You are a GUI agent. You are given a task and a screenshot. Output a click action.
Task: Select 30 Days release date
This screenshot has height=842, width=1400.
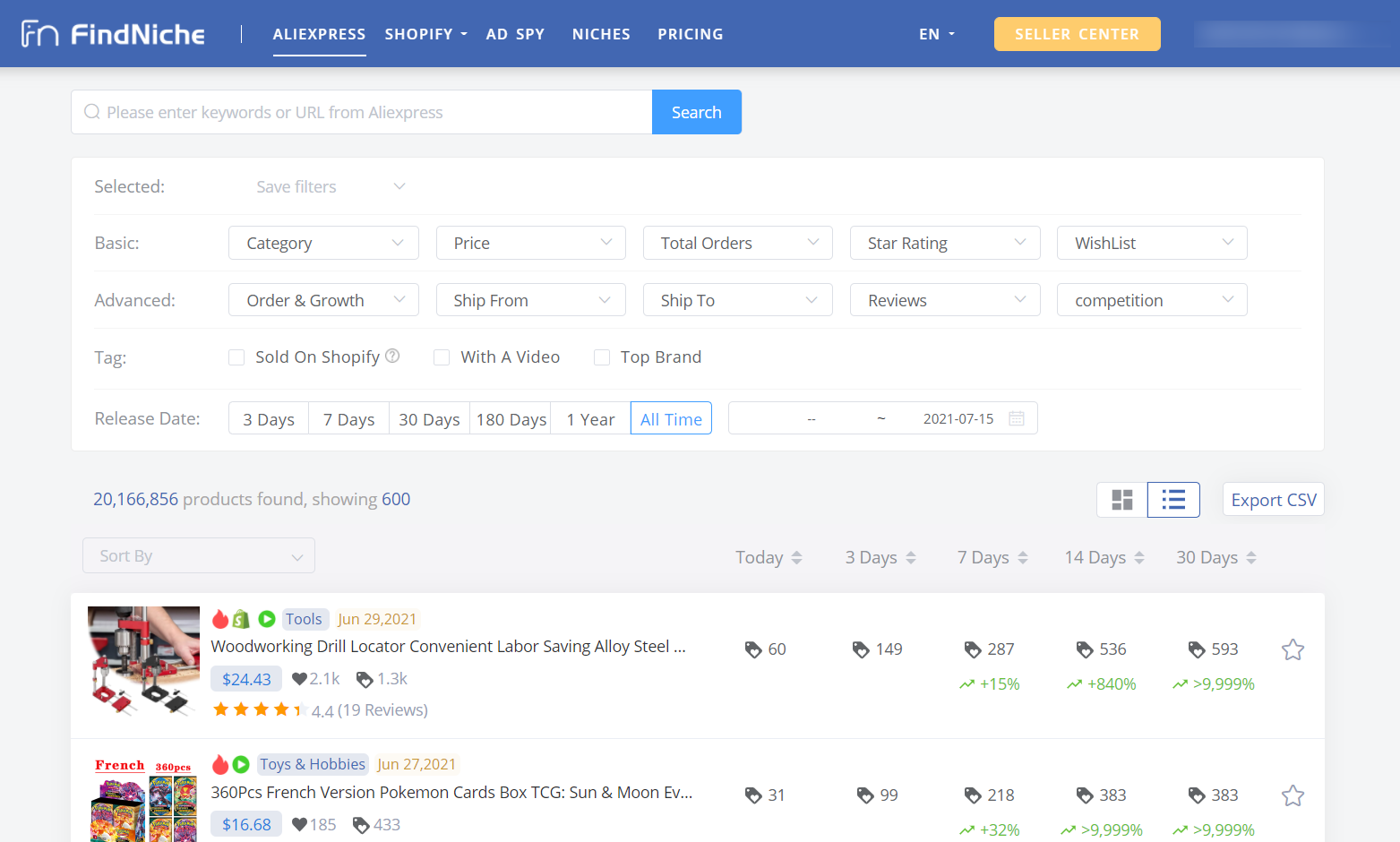coord(430,418)
